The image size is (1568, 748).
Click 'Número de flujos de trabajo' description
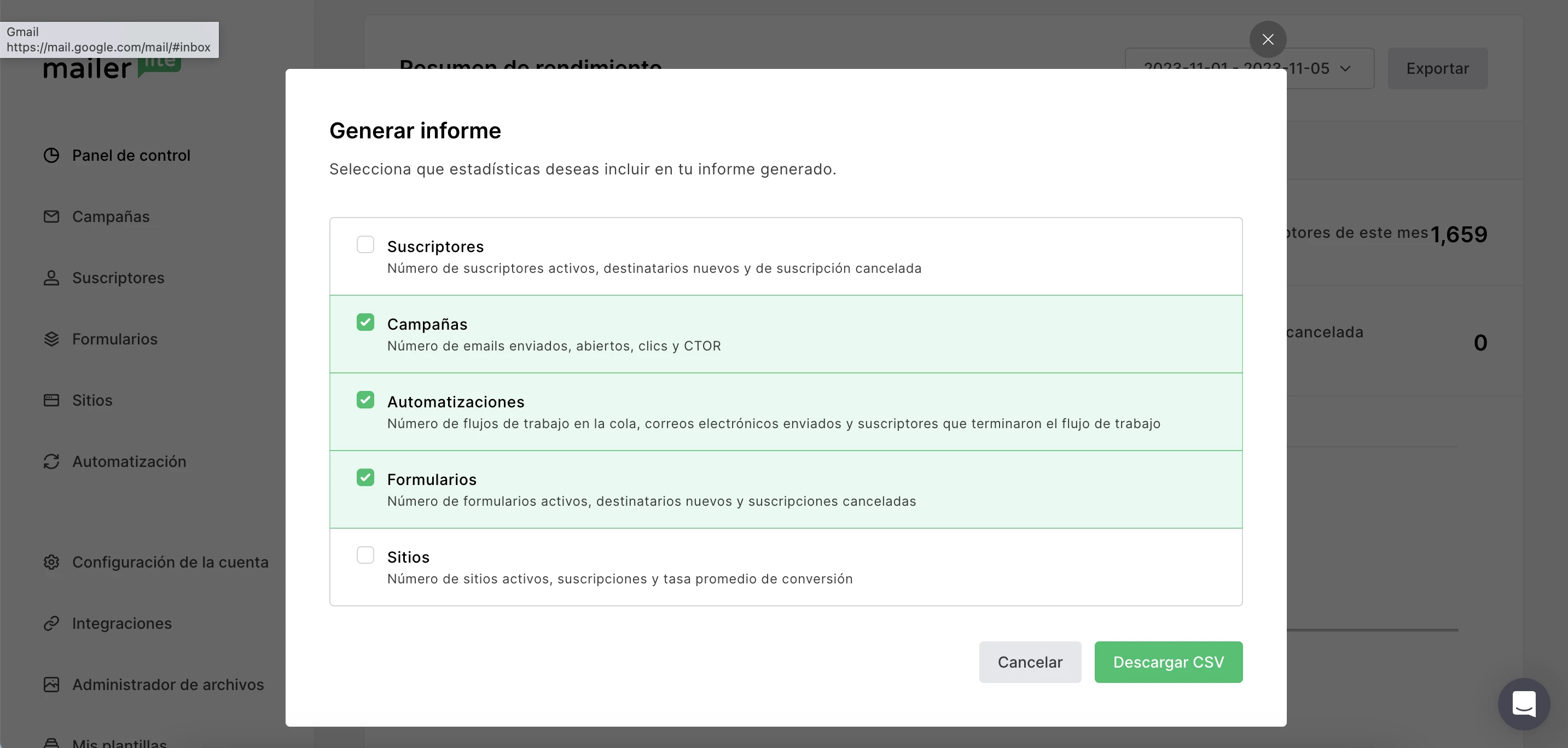pos(774,424)
